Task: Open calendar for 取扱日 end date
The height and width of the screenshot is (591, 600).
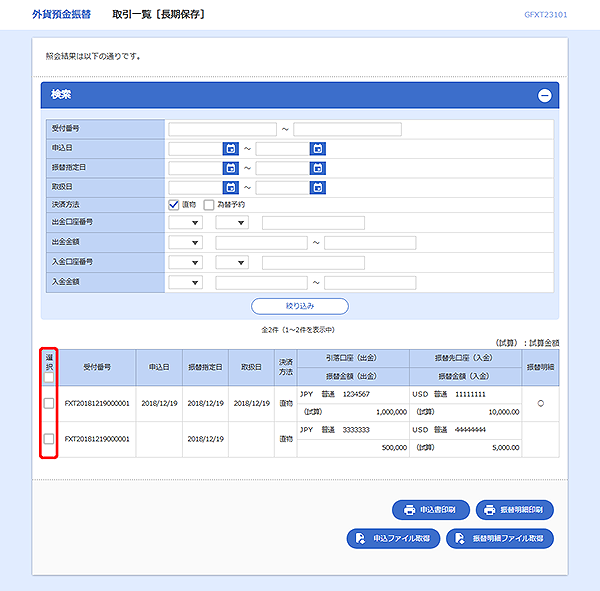Action: pyautogui.click(x=318, y=188)
